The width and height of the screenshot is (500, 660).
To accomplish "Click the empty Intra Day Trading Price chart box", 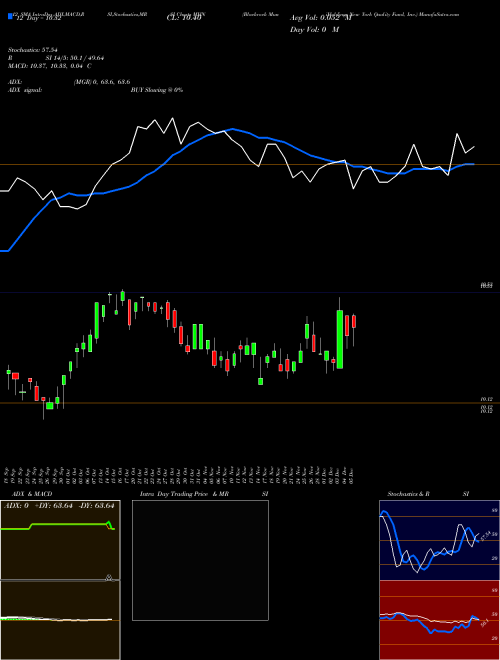I will (x=200, y=560).
